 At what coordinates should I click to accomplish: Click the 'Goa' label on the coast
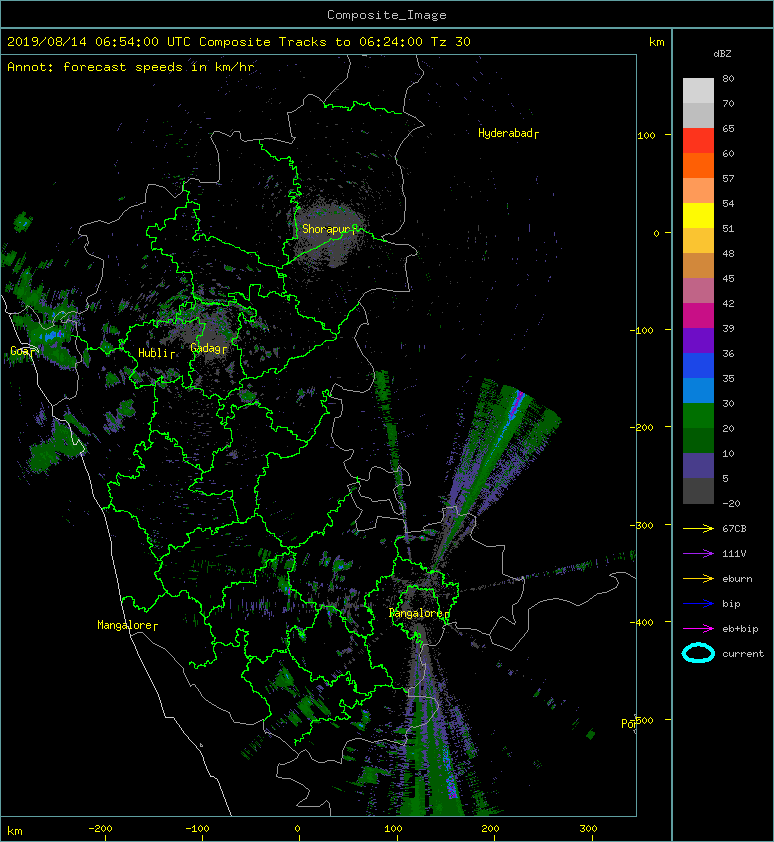pos(20,351)
